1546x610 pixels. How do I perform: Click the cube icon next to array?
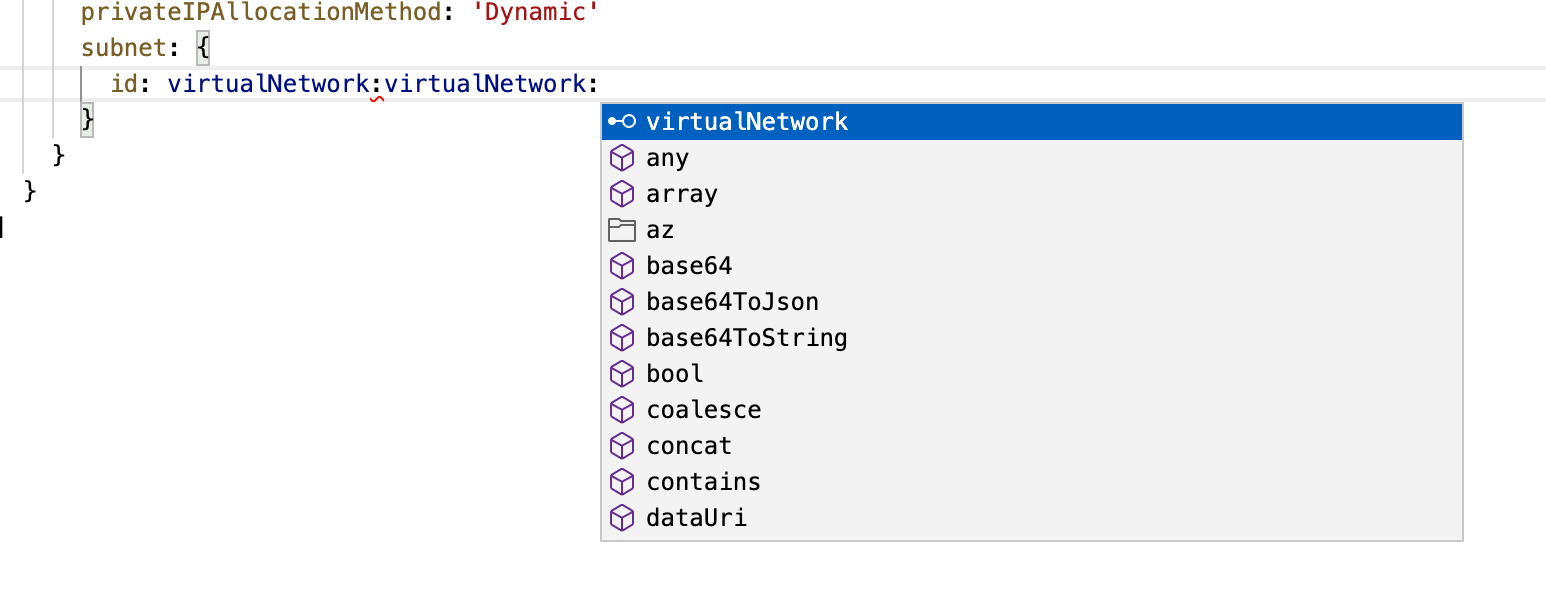point(622,193)
